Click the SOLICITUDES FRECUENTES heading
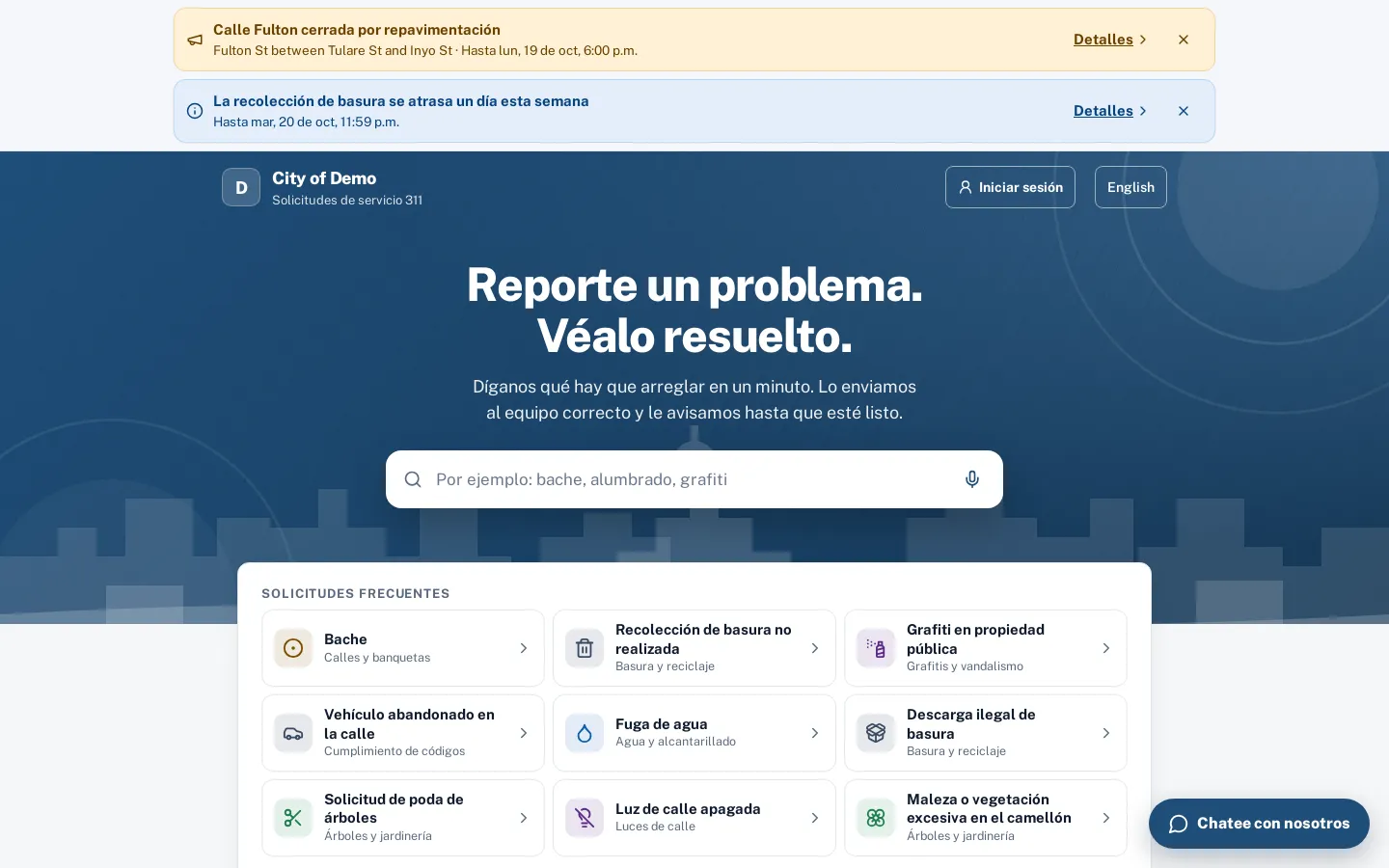Screen dimensions: 1389x868 [x=356, y=593]
